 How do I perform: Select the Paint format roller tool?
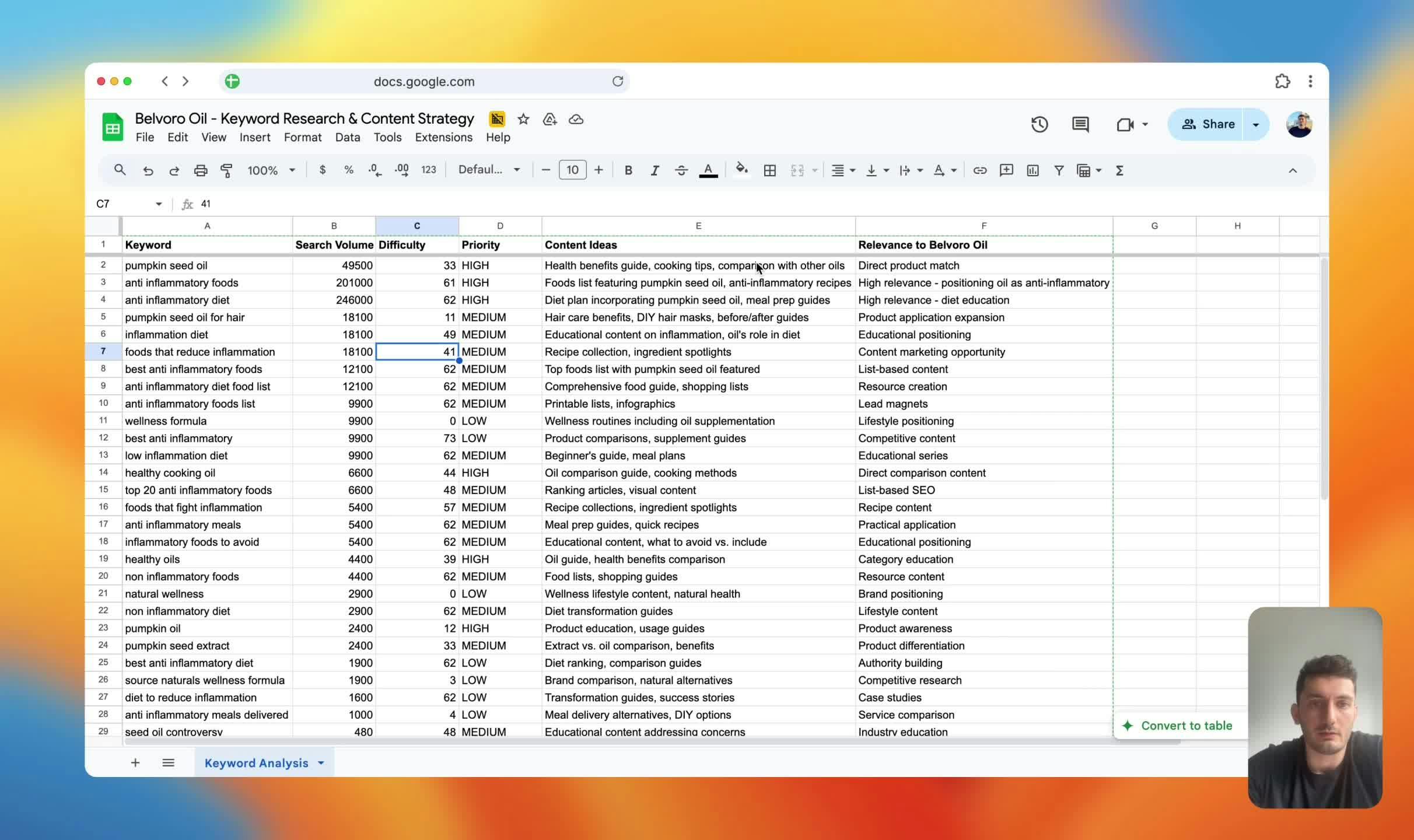point(226,170)
